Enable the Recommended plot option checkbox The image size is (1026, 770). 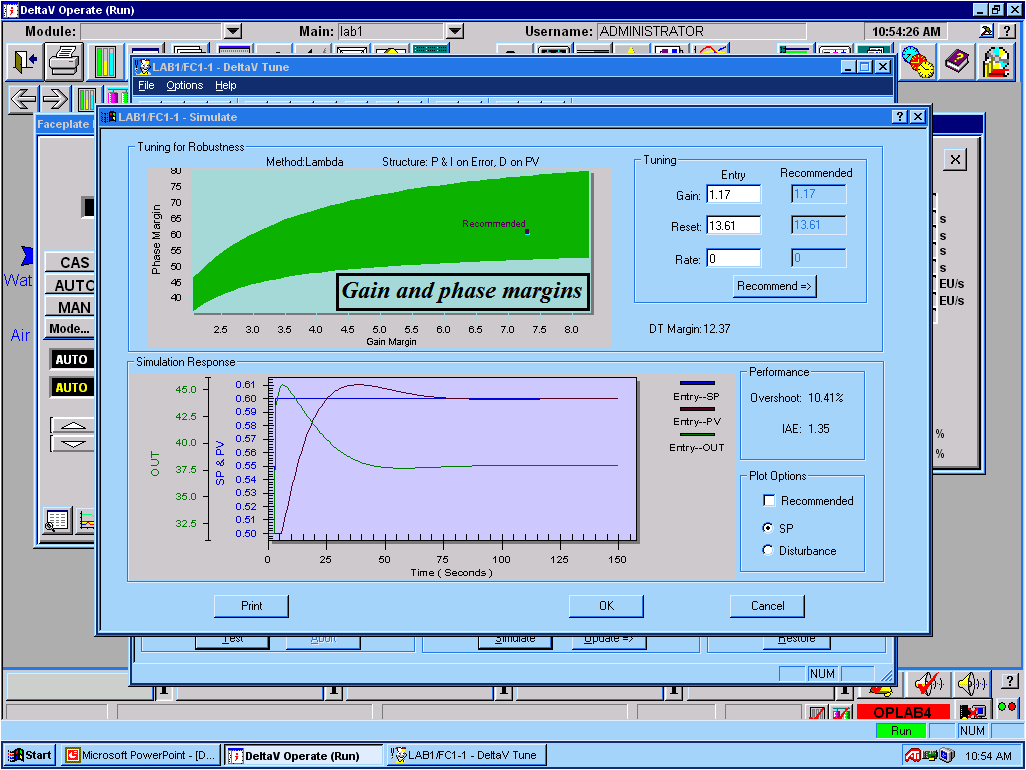pos(770,500)
